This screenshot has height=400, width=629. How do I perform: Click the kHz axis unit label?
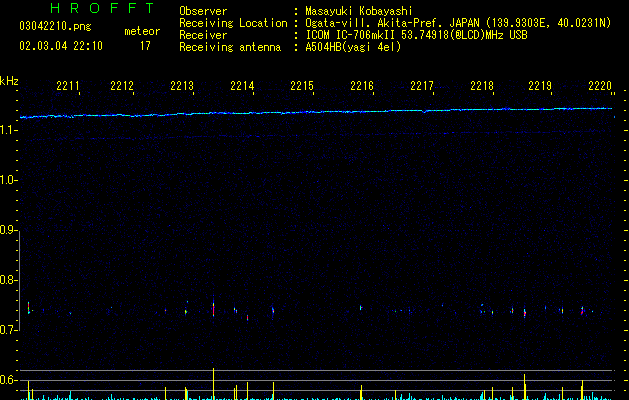coord(9,81)
